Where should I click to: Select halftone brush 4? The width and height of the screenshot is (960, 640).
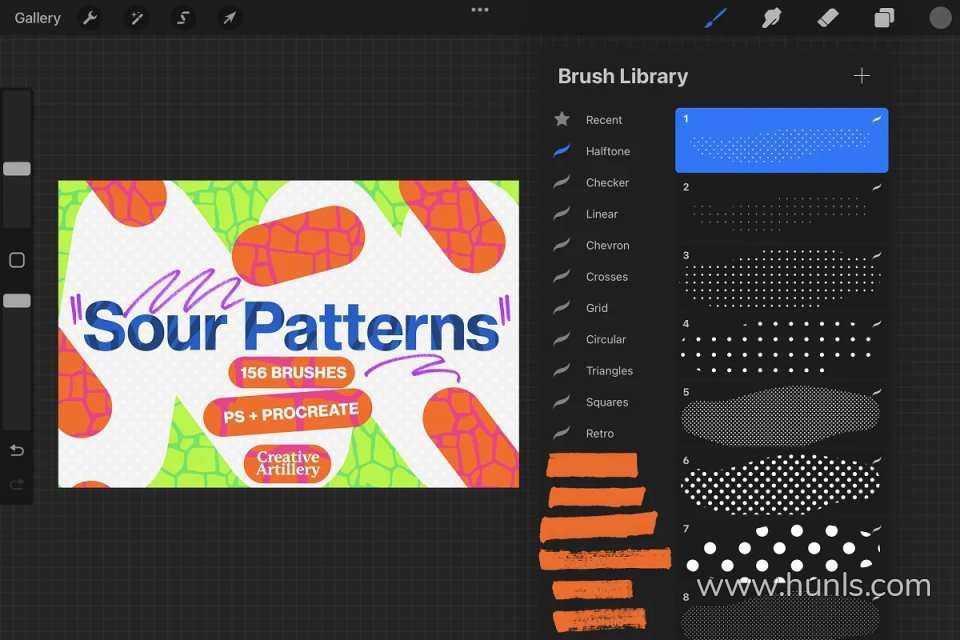click(x=781, y=346)
